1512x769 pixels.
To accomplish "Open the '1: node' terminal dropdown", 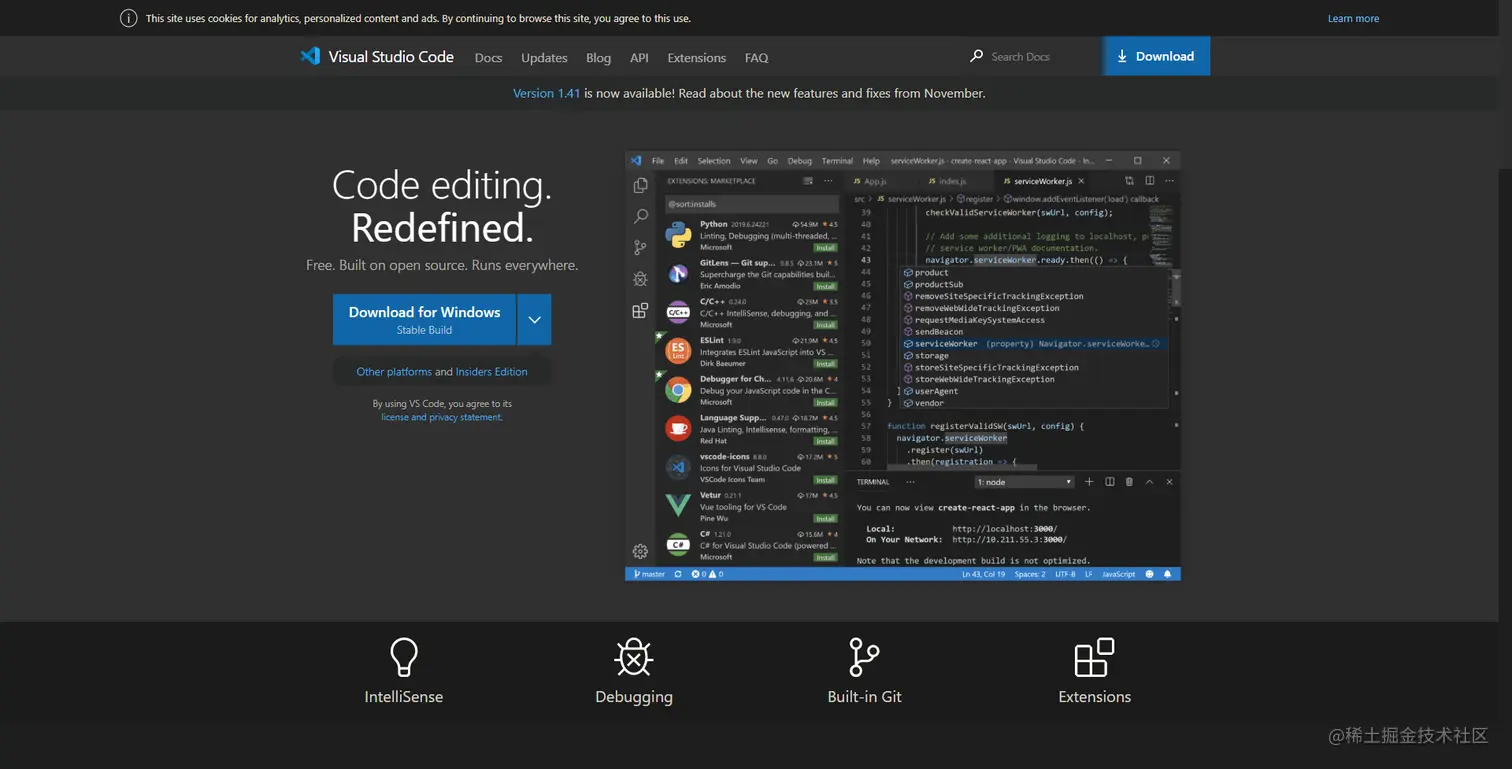I will coord(1024,482).
